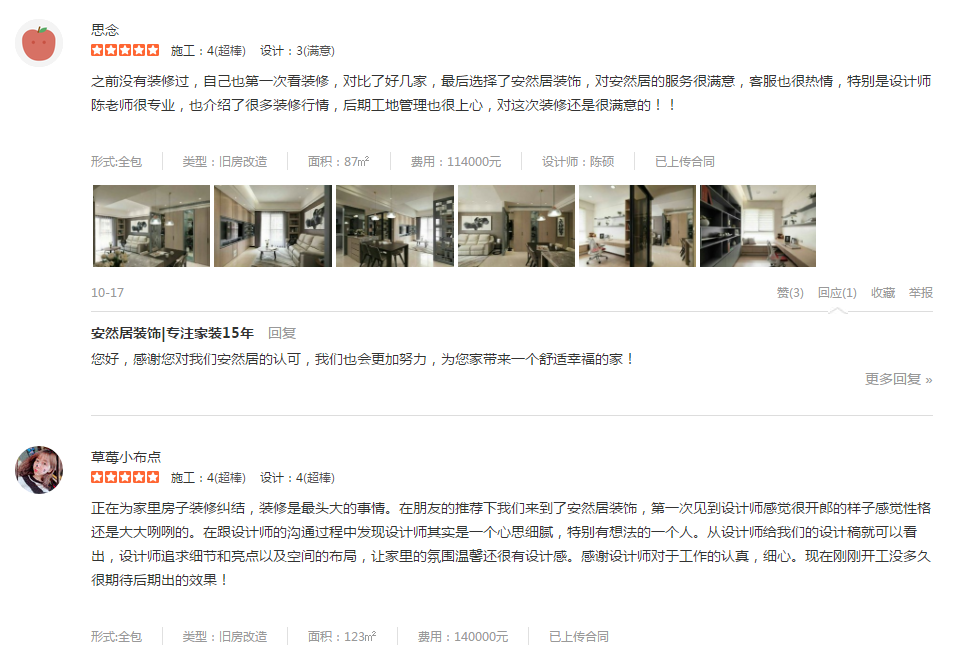Viewport: 956px width, 662px height.
Task: Click designer name 设计师：陈硕
Action: [x=578, y=162]
